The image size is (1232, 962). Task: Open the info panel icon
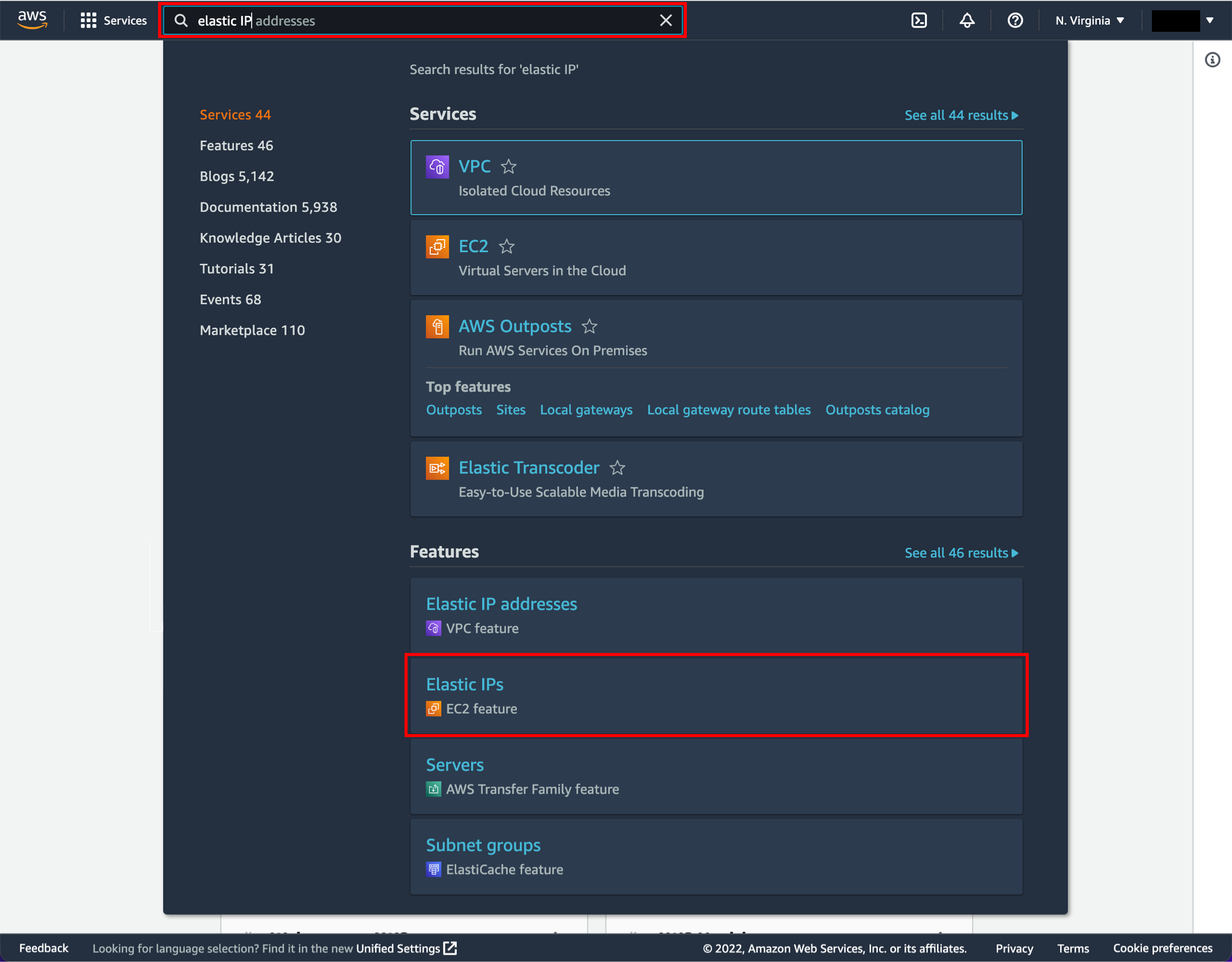(1212, 60)
